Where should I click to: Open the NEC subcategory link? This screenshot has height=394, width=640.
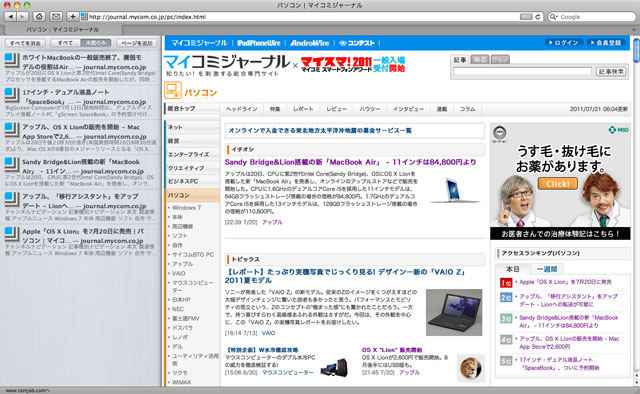[x=178, y=309]
